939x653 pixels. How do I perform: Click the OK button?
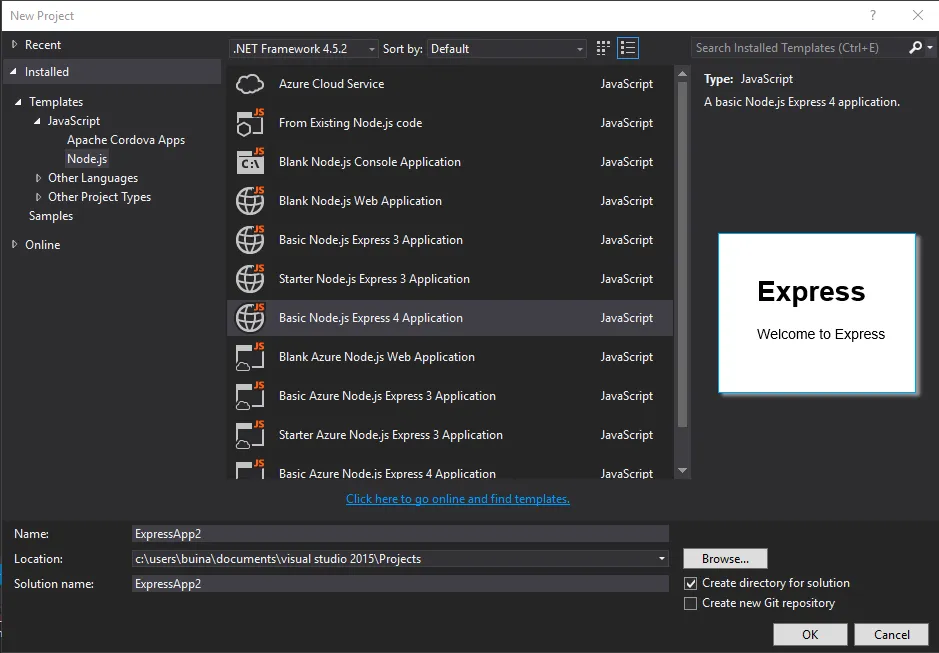[810, 634]
